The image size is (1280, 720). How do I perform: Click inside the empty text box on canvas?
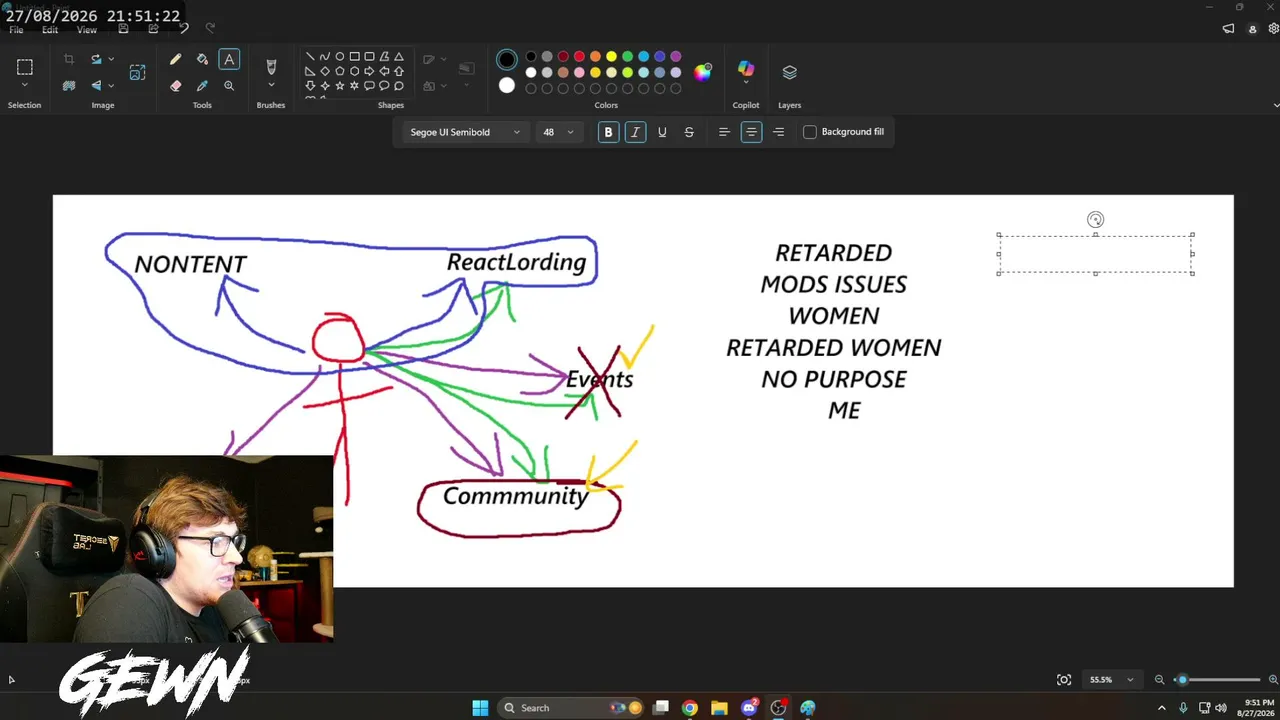click(1095, 254)
